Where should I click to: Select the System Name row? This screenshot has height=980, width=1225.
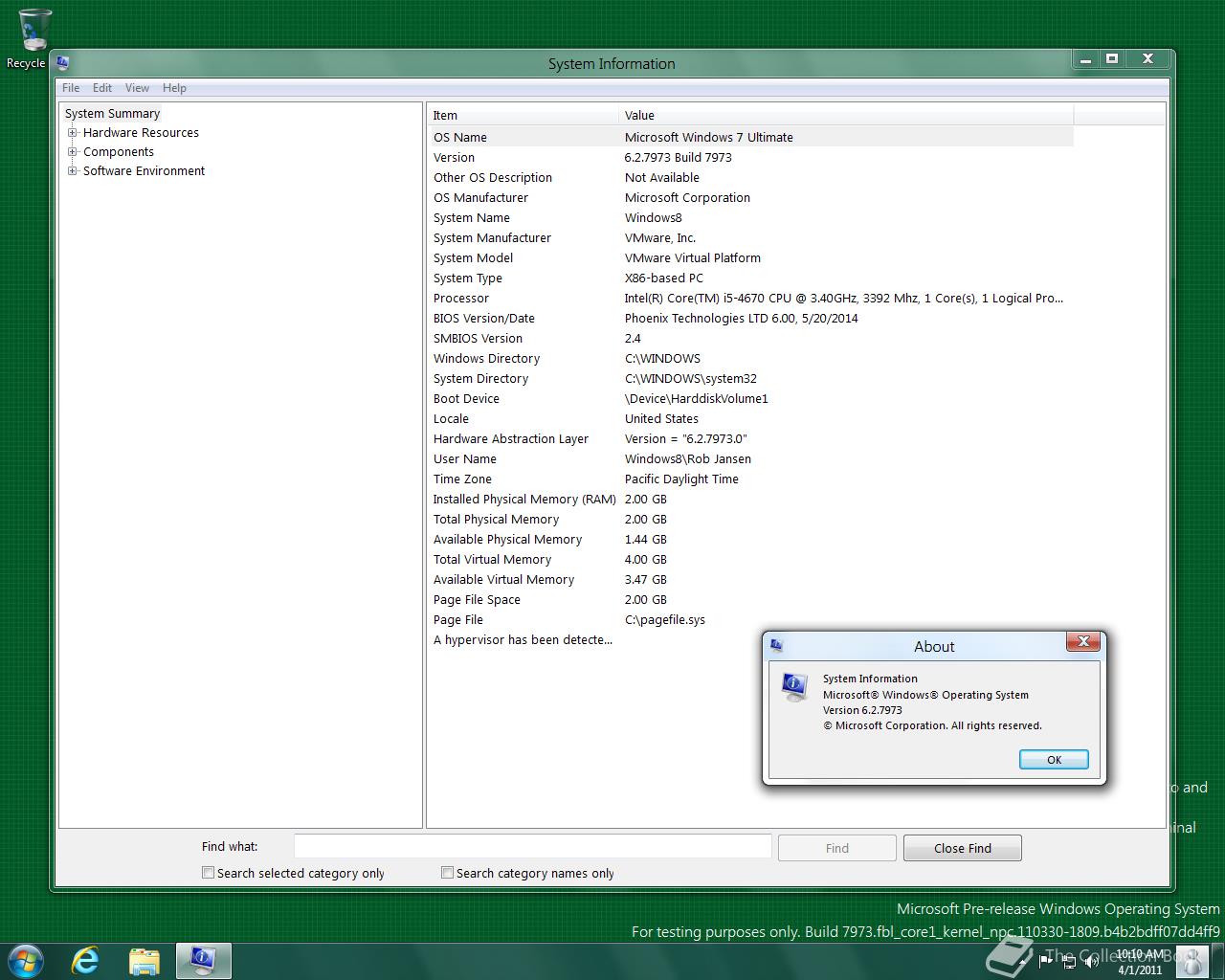click(x=751, y=217)
